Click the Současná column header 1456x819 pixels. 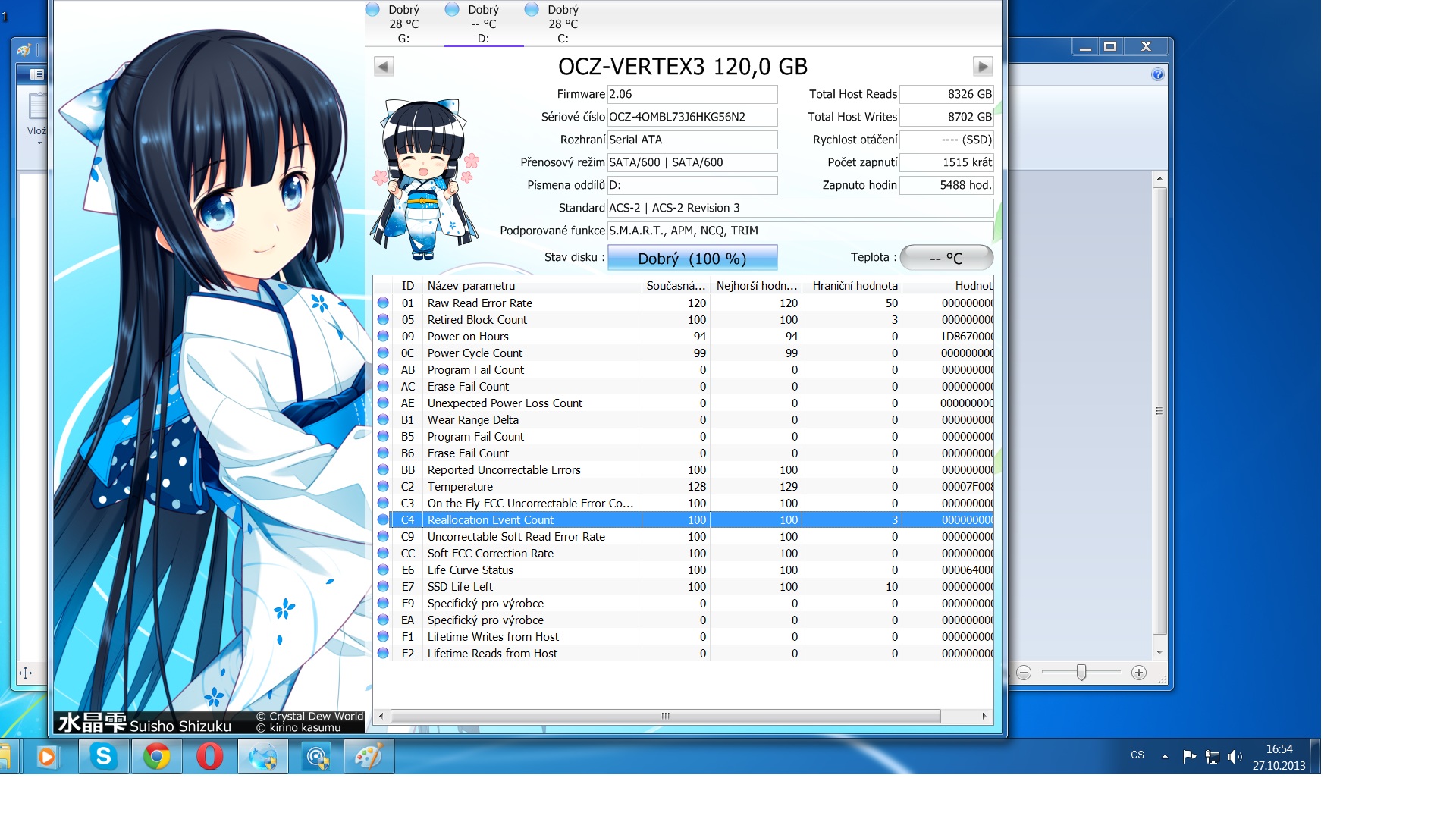tap(676, 286)
